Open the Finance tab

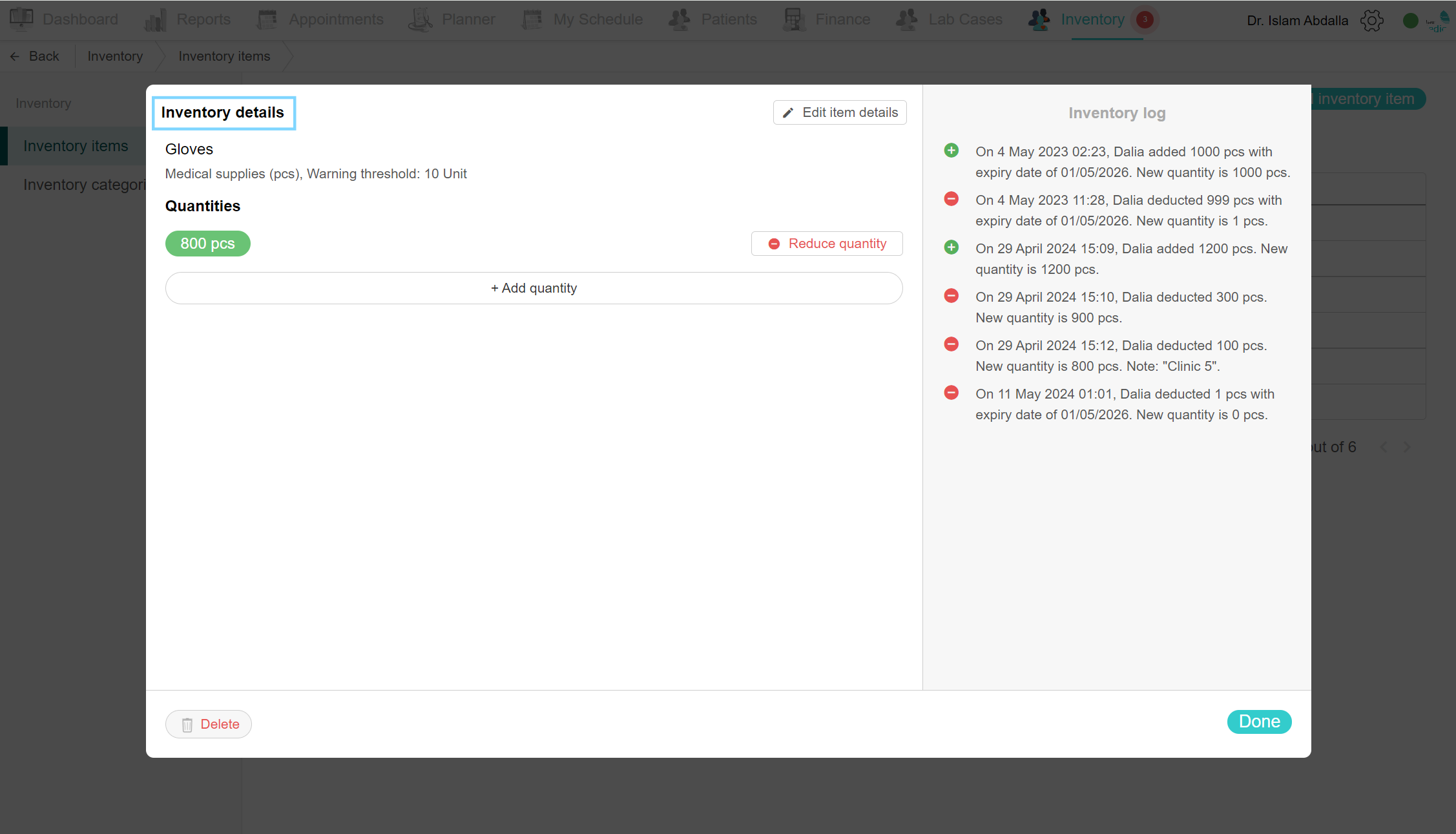click(827, 19)
